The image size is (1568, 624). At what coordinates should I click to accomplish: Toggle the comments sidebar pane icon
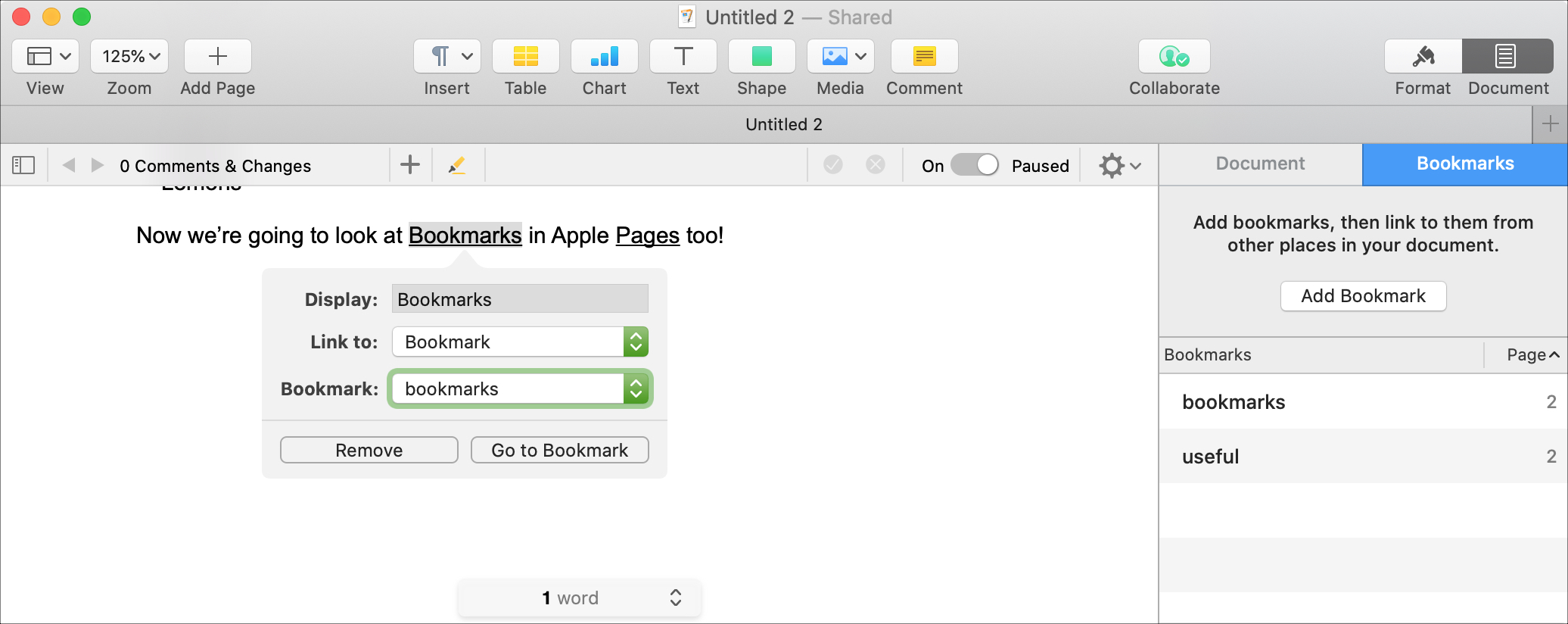click(x=23, y=165)
